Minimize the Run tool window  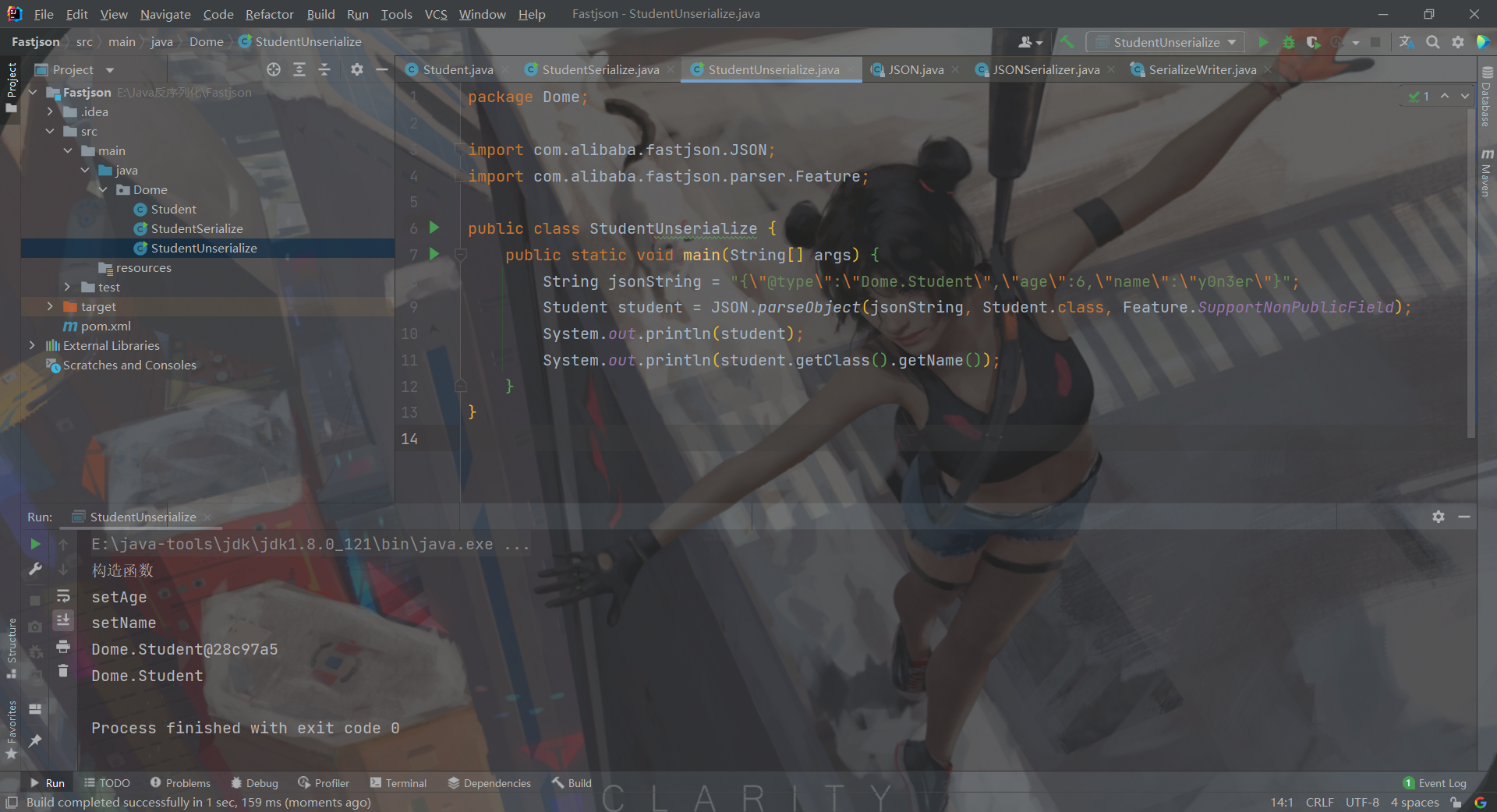tap(1464, 517)
